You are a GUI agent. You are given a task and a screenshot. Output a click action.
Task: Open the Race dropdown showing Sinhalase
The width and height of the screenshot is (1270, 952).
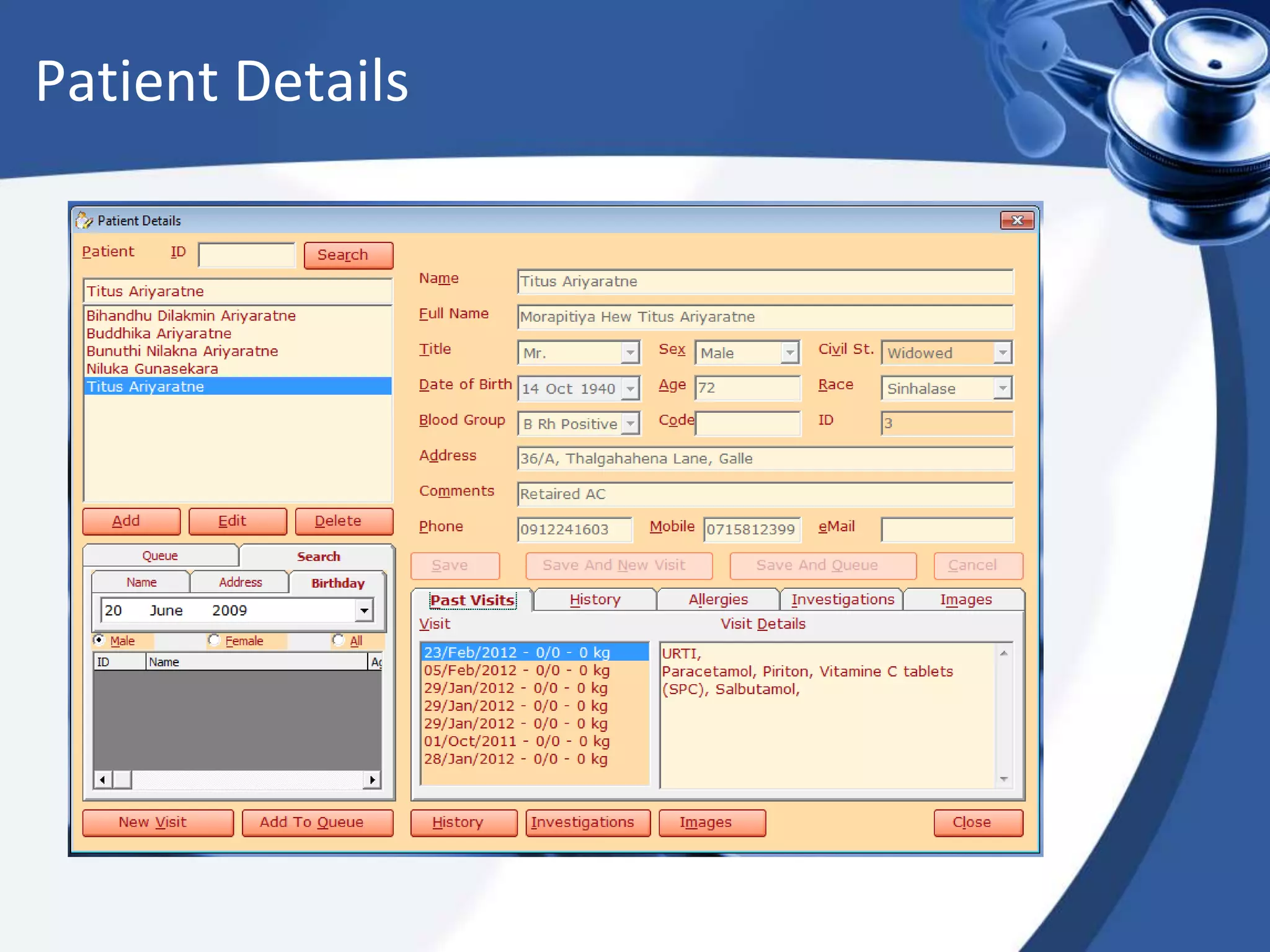pos(1003,389)
